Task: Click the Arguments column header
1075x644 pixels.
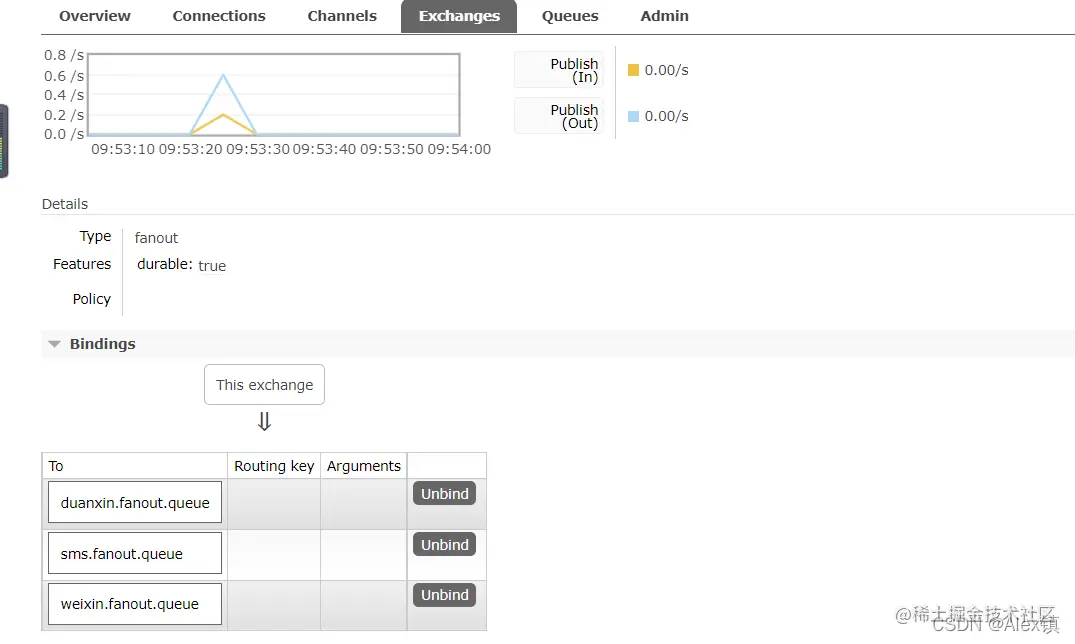Action: point(363,466)
